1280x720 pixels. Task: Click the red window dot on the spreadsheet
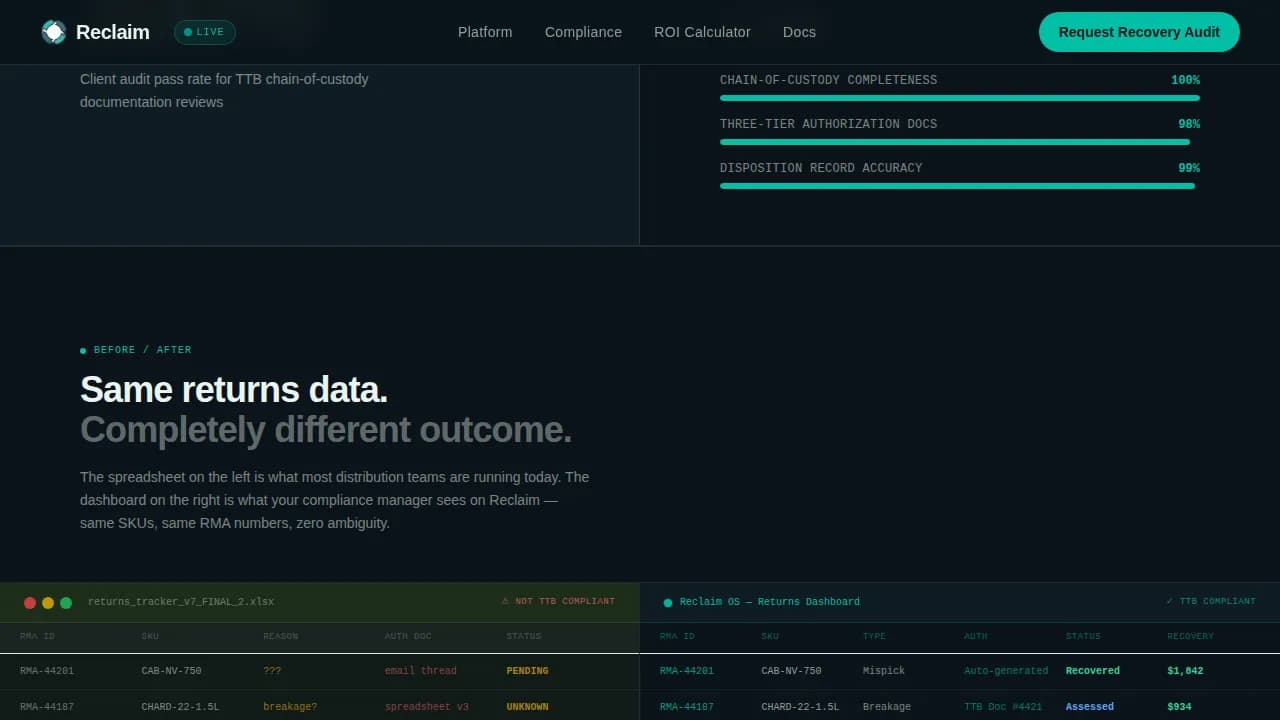point(30,603)
